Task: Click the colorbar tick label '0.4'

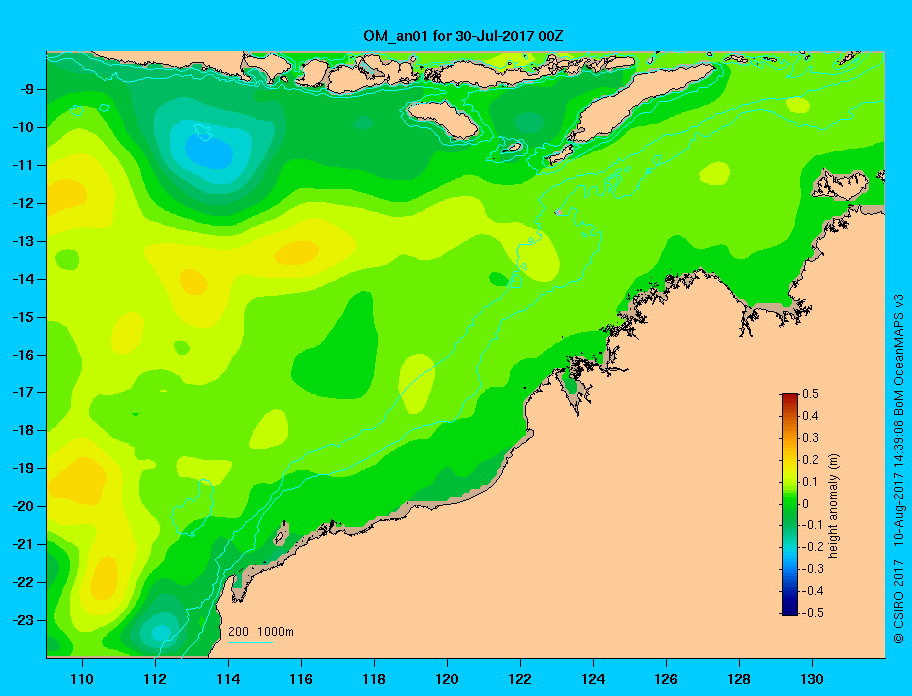Action: point(811,416)
